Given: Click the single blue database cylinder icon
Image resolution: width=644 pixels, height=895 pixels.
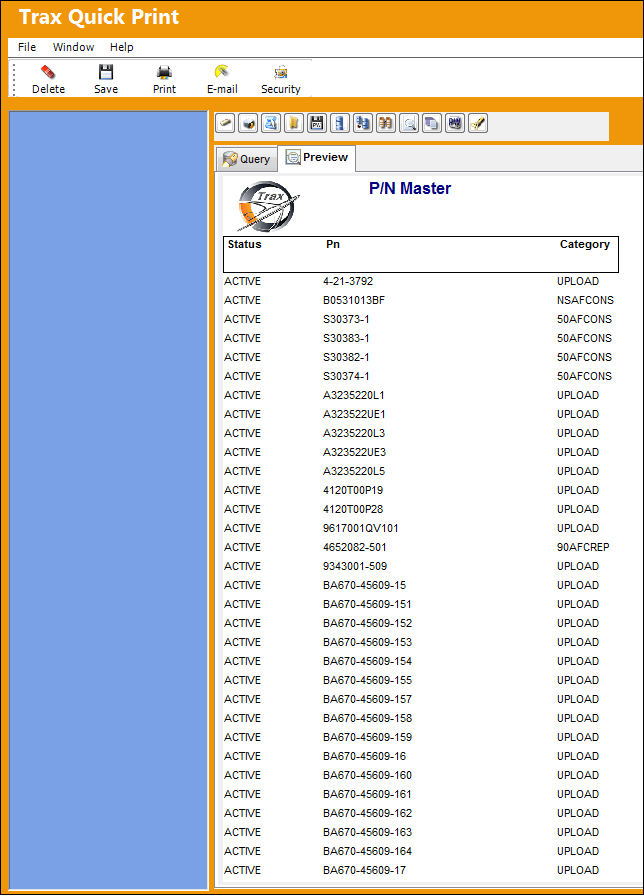Looking at the screenshot, I should (340, 123).
